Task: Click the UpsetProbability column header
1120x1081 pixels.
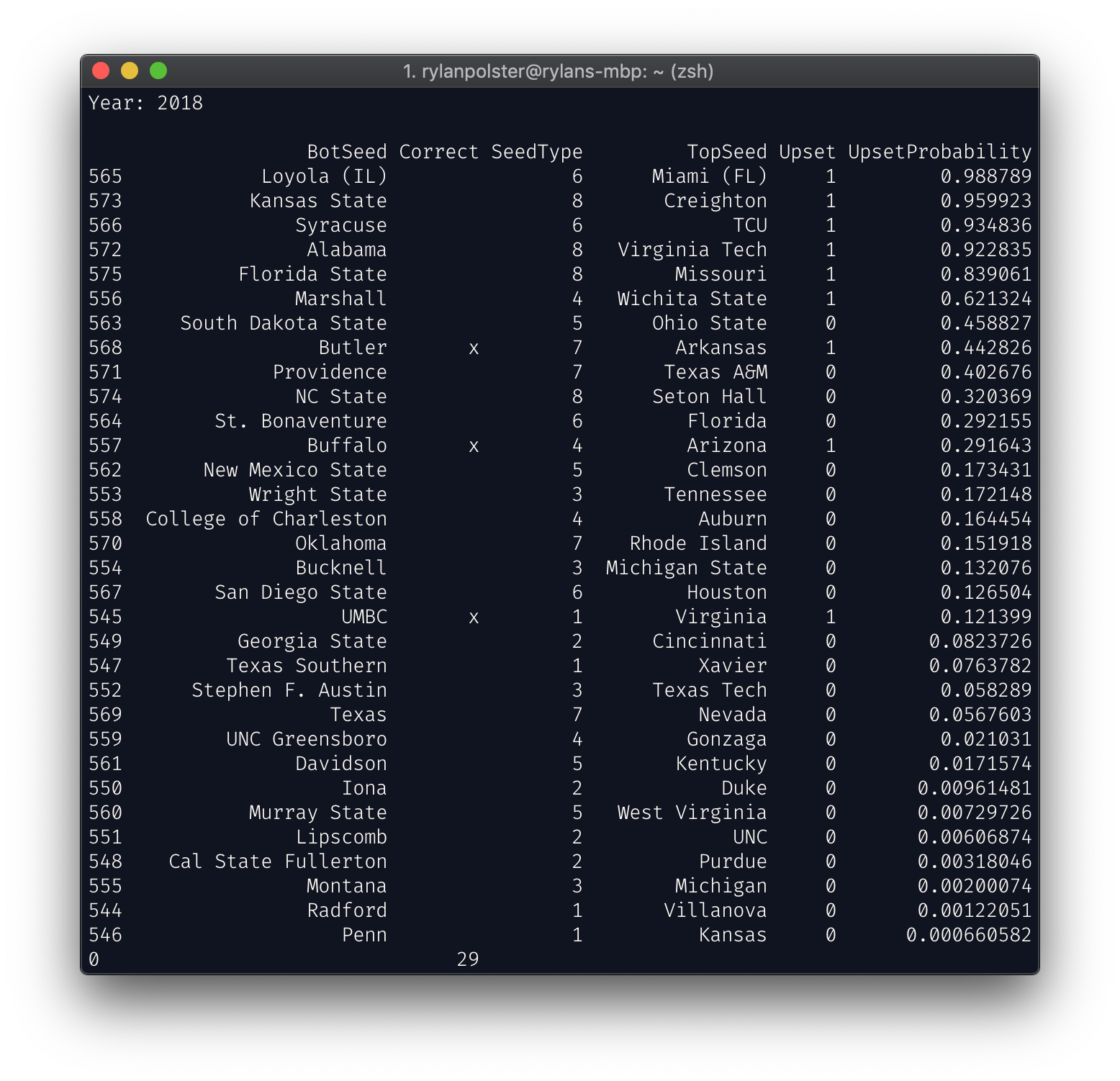Action: click(940, 152)
